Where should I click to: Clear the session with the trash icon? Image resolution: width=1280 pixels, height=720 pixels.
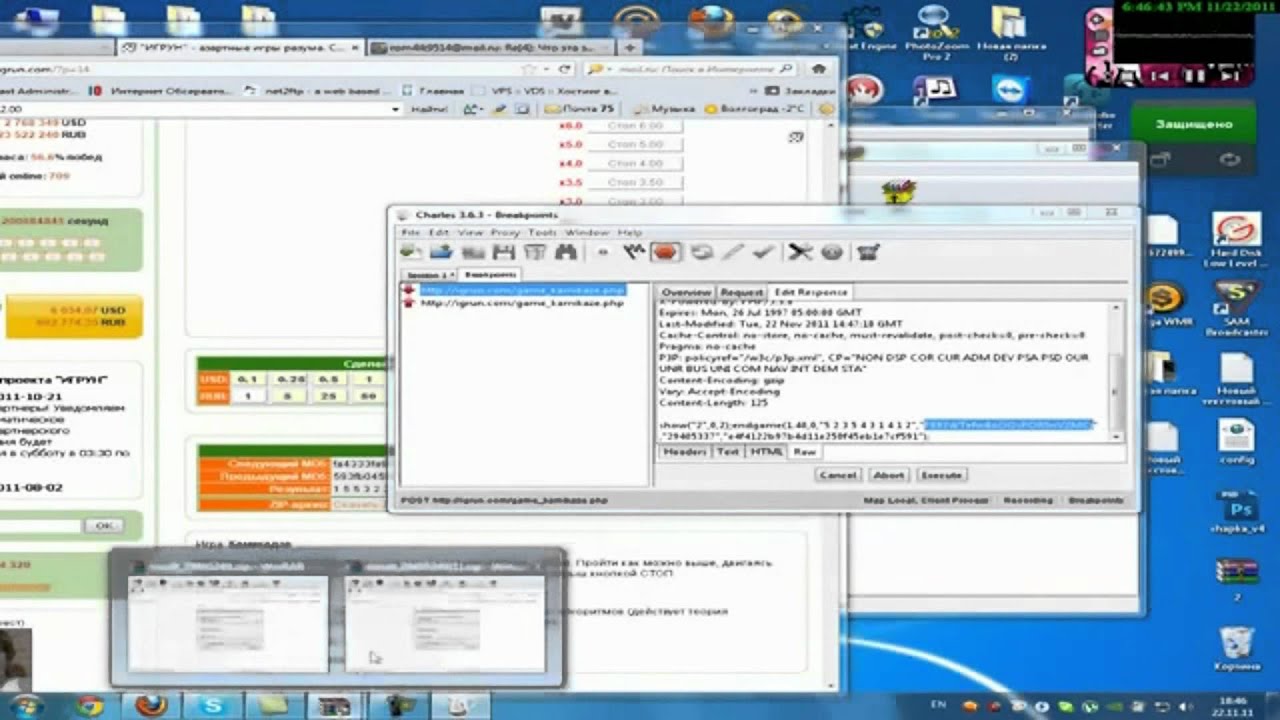[535, 253]
